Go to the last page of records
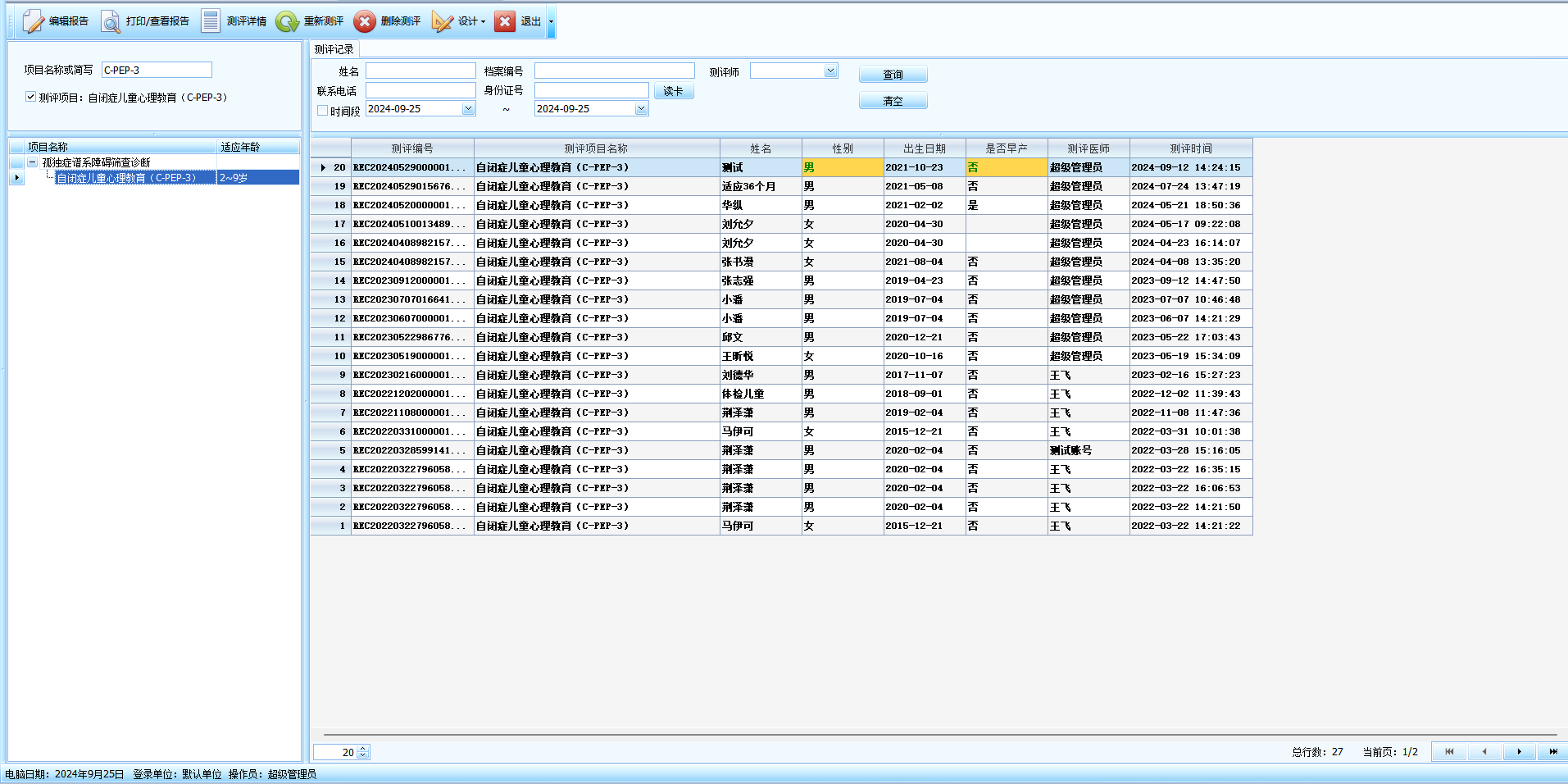Viewport: 1568px width, 784px height. [x=1552, y=751]
